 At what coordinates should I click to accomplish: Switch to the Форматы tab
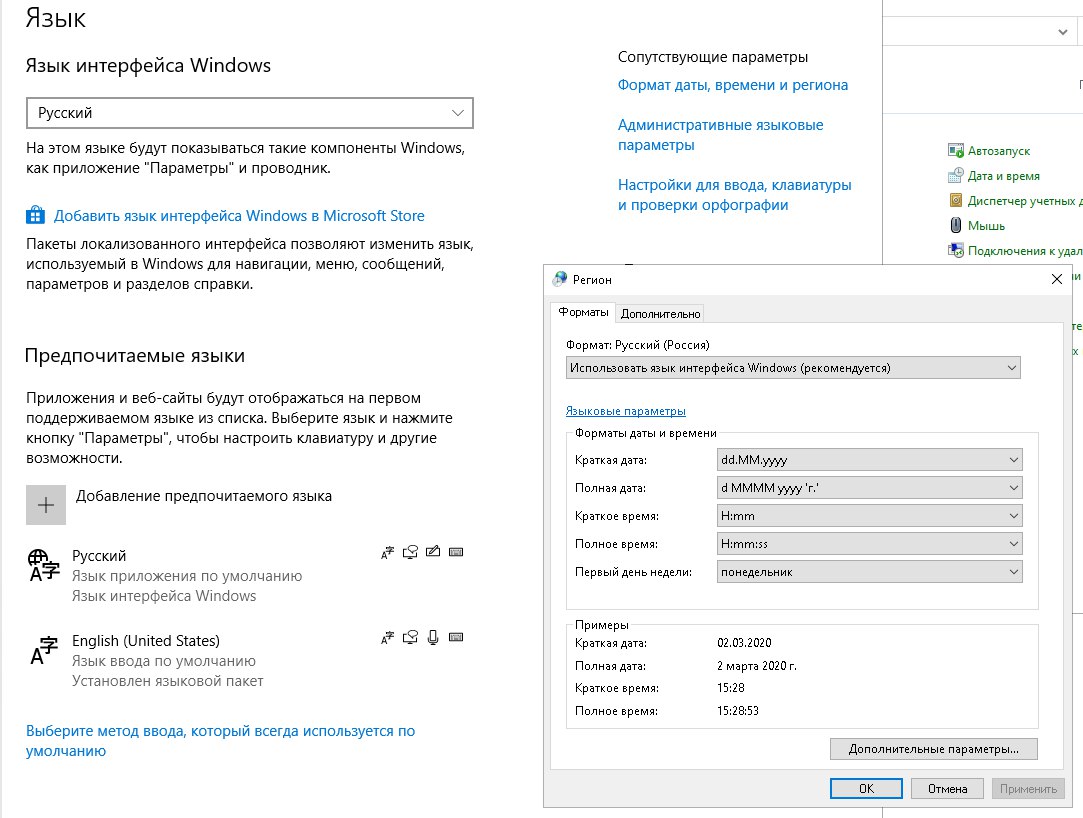click(583, 312)
